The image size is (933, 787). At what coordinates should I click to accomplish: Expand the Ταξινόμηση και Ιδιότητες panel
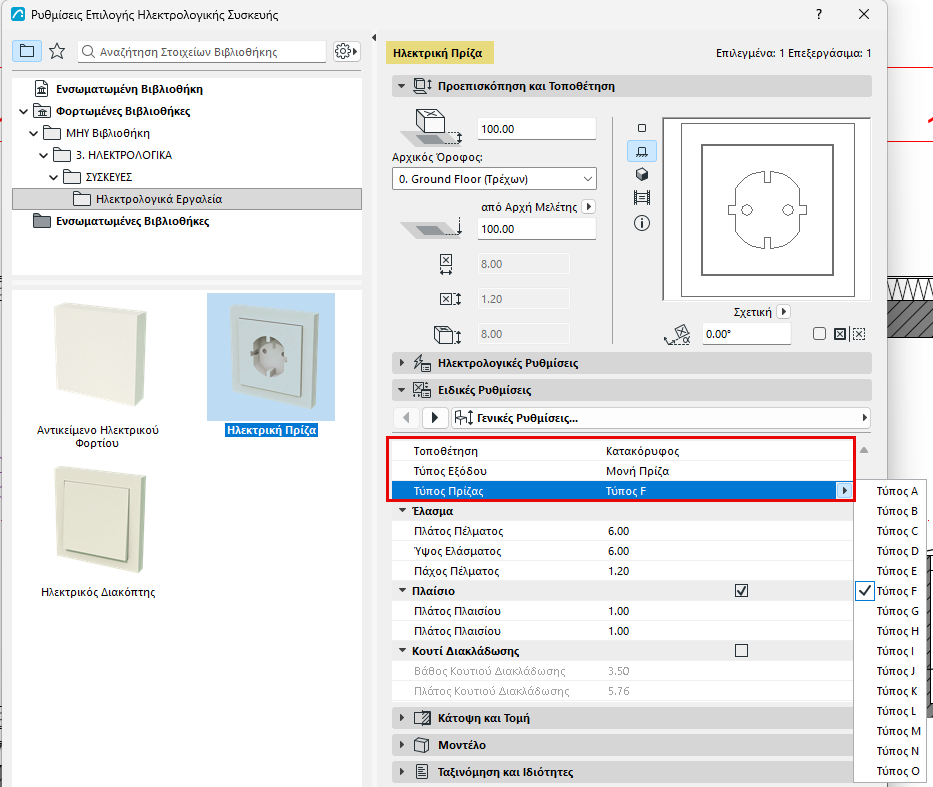pos(402,772)
